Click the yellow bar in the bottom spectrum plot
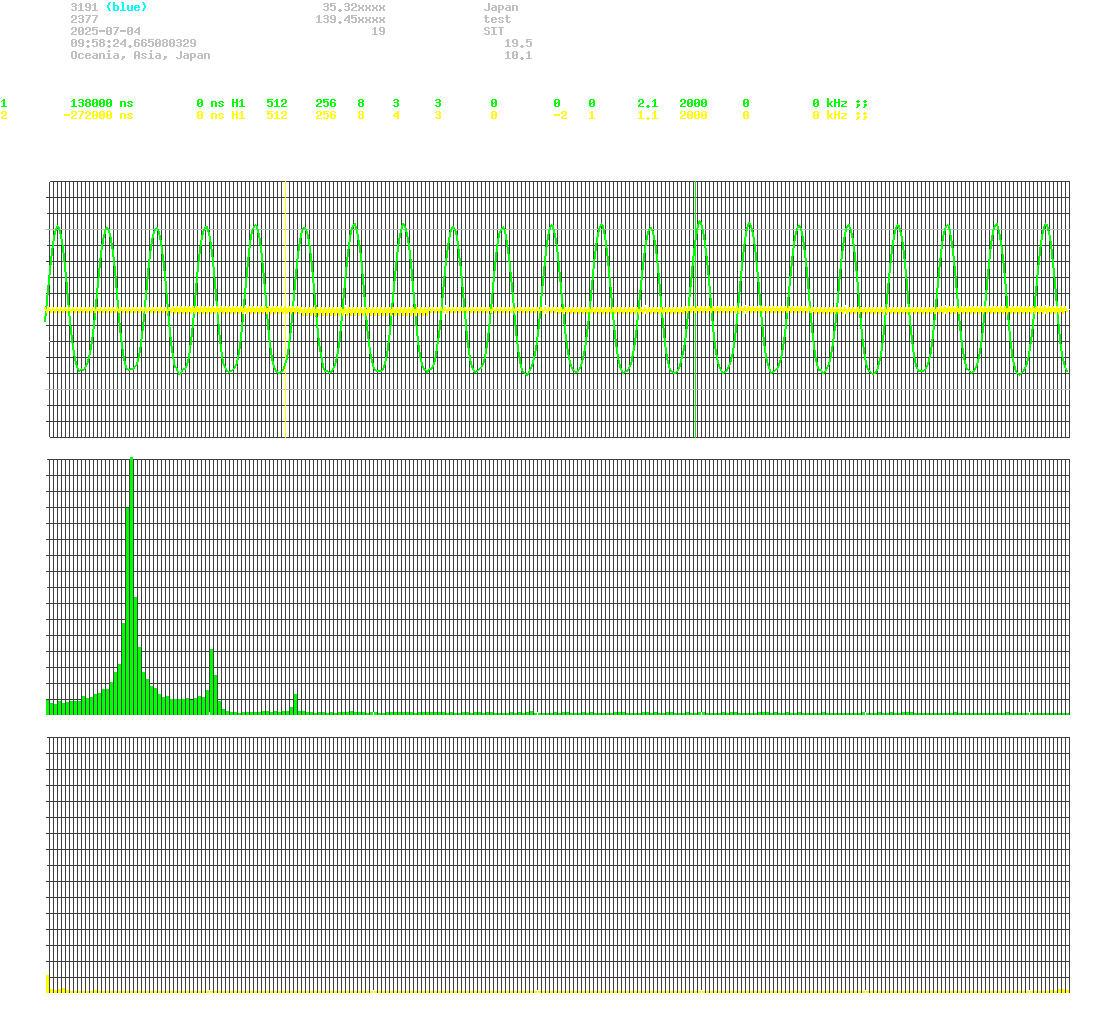The width and height of the screenshot is (1095, 1015). click(x=47, y=983)
